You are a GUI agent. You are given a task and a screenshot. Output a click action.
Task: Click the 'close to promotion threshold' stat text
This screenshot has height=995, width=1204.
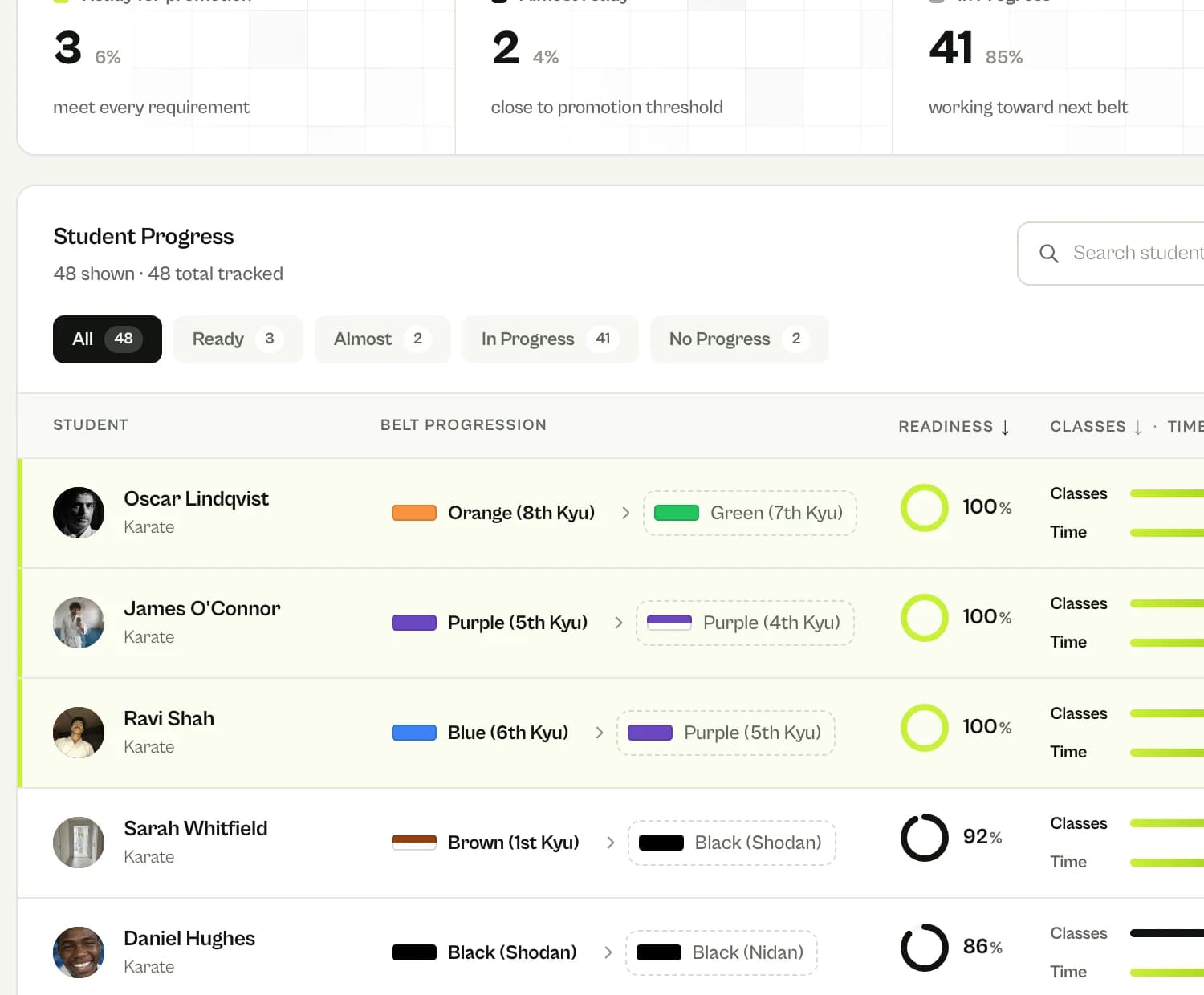coord(607,108)
